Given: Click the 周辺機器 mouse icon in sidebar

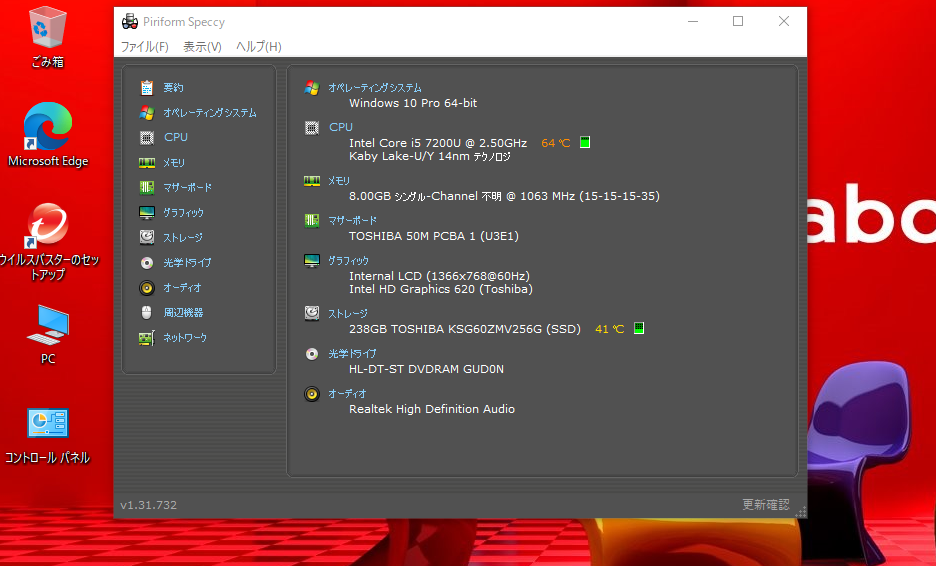Looking at the screenshot, I should point(147,312).
